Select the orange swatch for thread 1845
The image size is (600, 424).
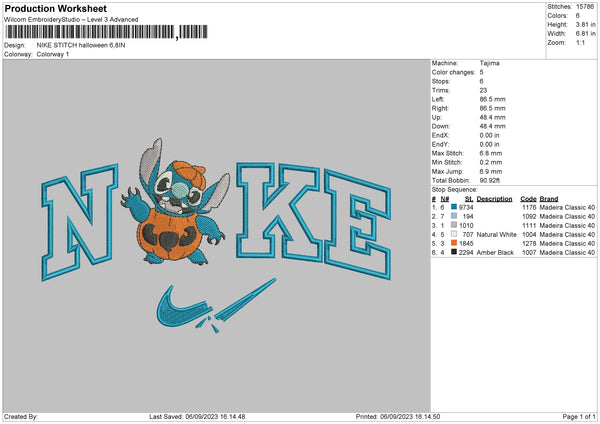454,243
